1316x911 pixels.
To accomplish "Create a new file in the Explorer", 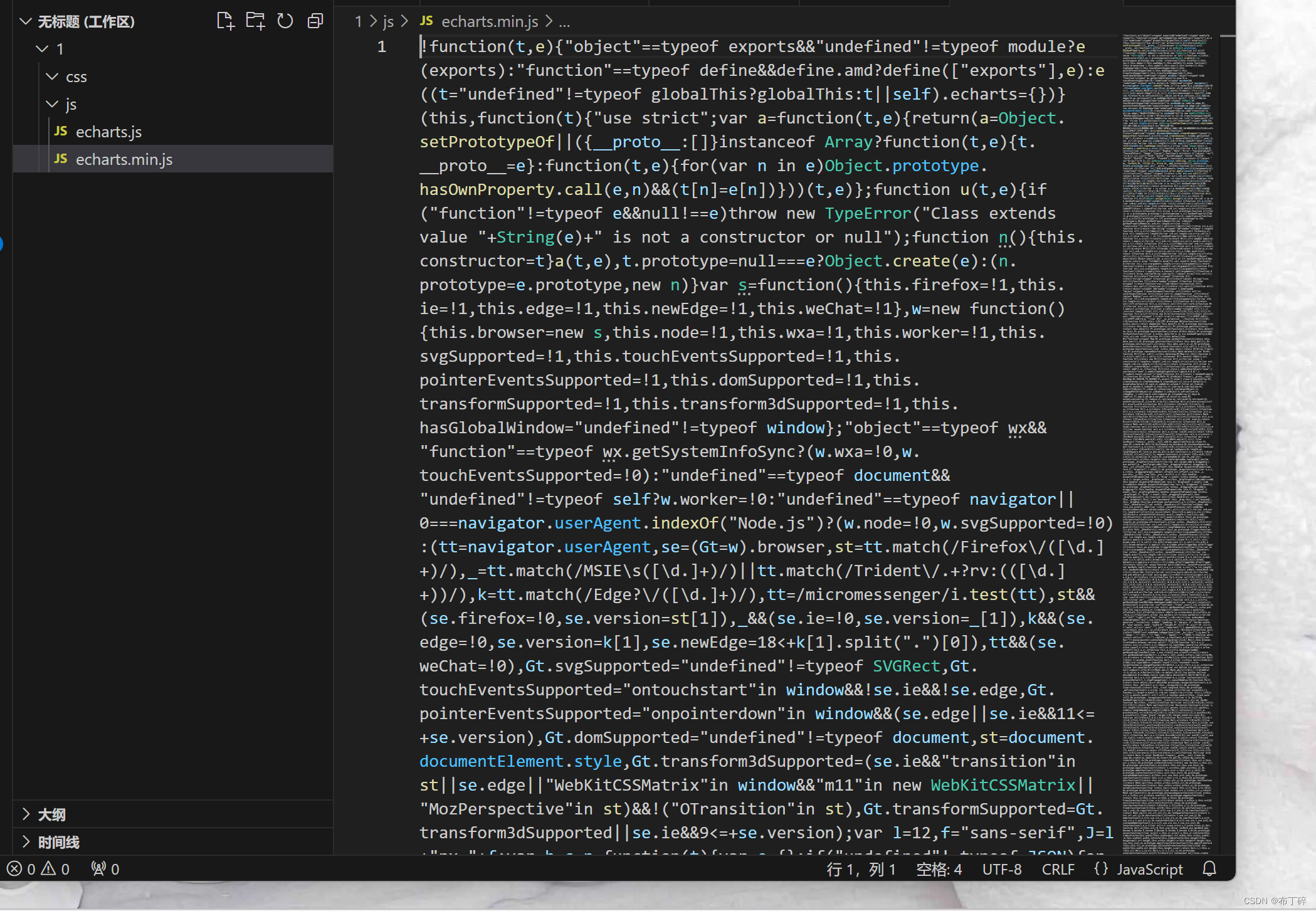I will coord(225,21).
